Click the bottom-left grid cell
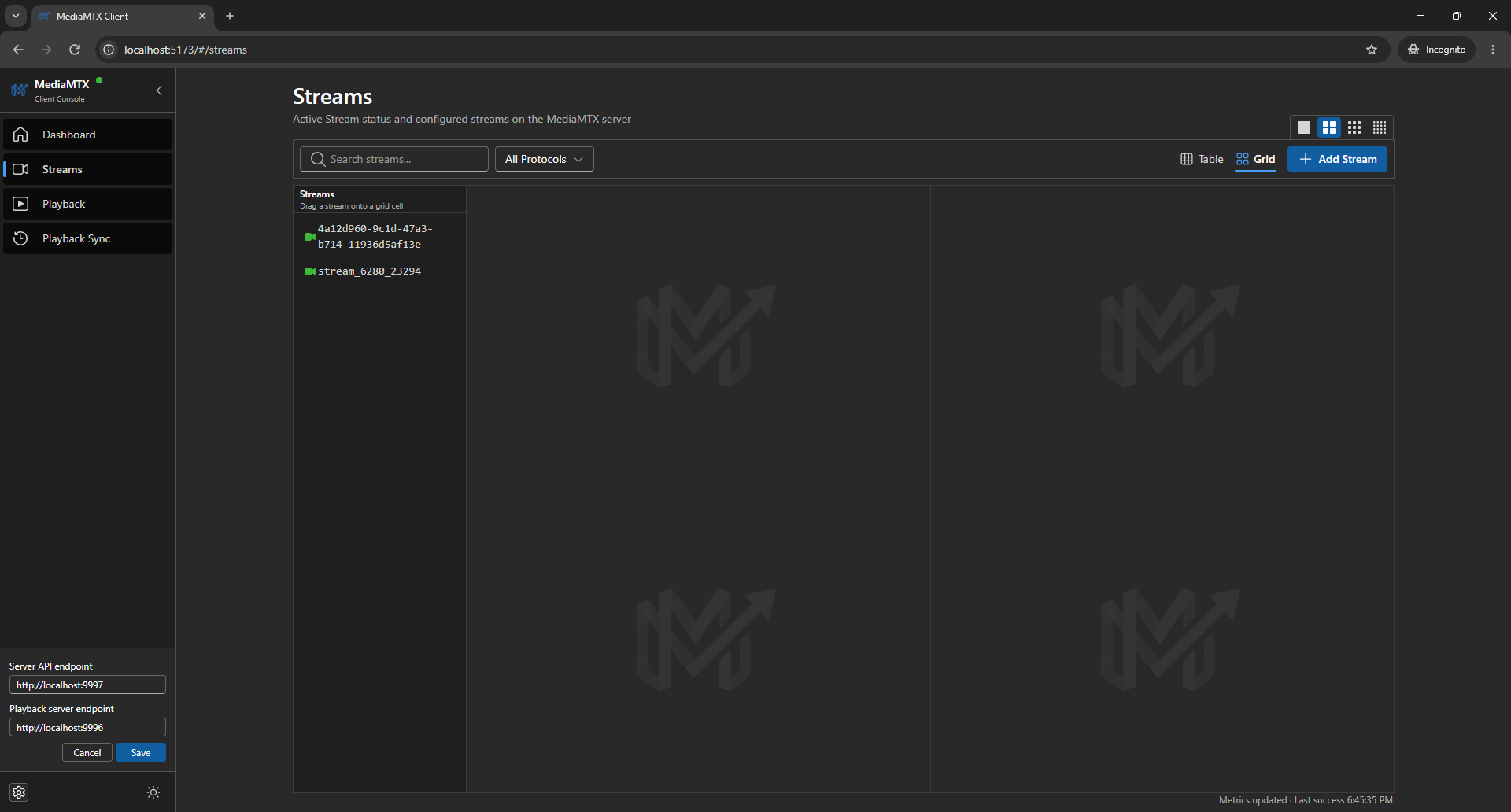 (699, 640)
